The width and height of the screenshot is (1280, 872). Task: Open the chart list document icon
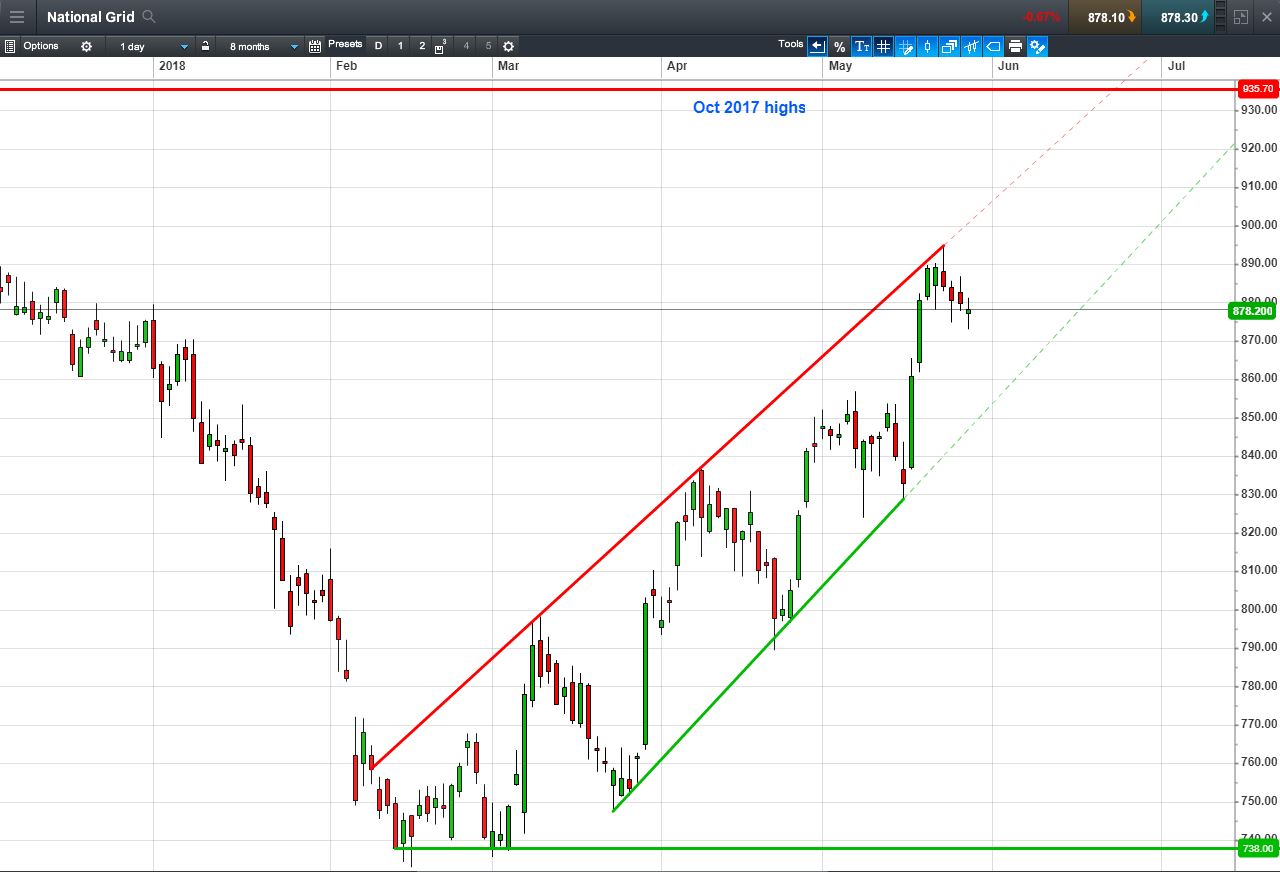(10, 46)
